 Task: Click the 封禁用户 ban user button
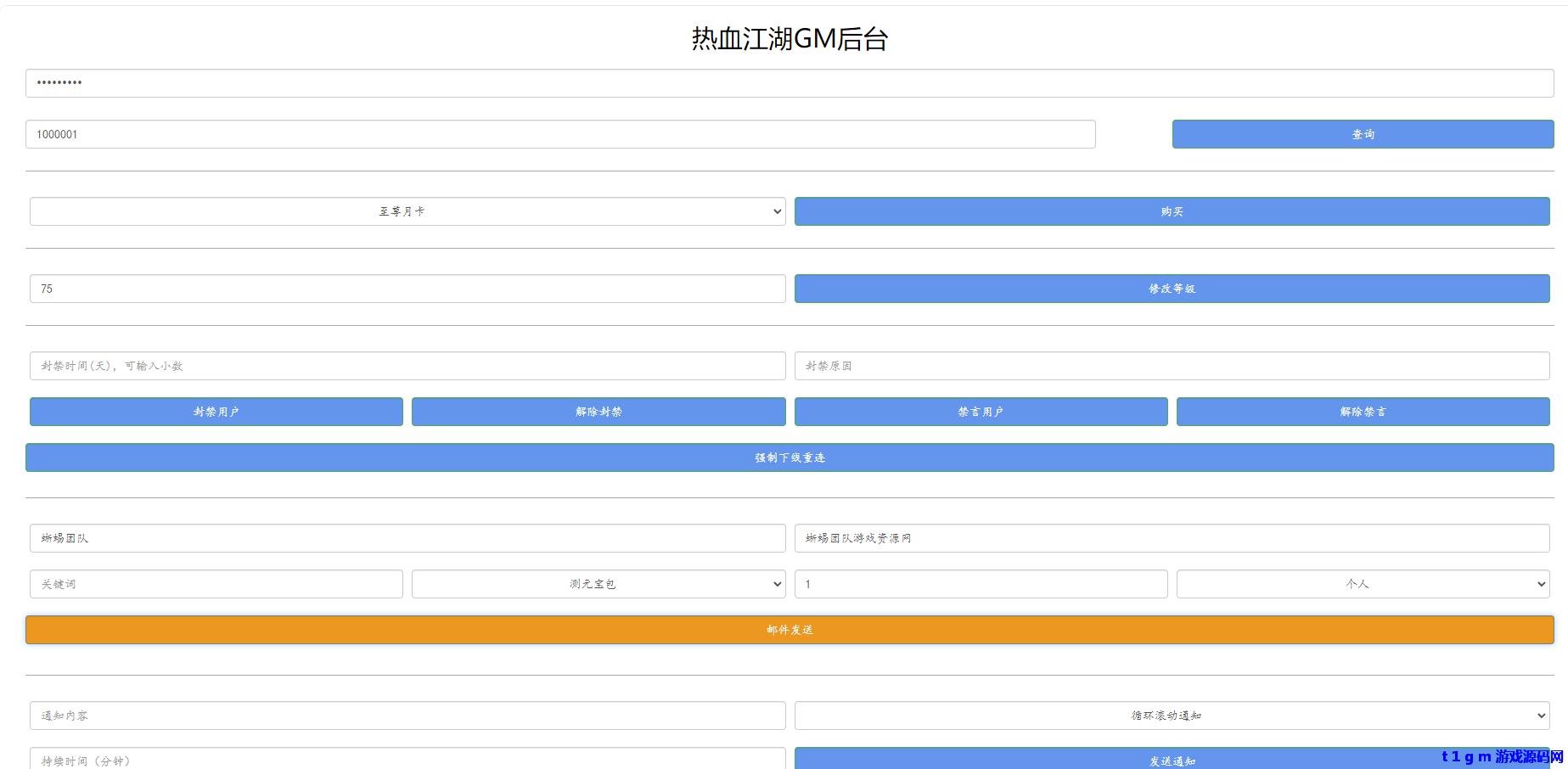click(x=216, y=412)
